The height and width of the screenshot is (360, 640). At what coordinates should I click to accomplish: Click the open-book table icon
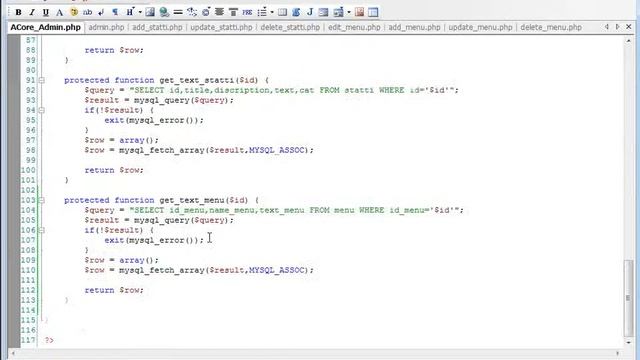pyautogui.click(x=282, y=12)
